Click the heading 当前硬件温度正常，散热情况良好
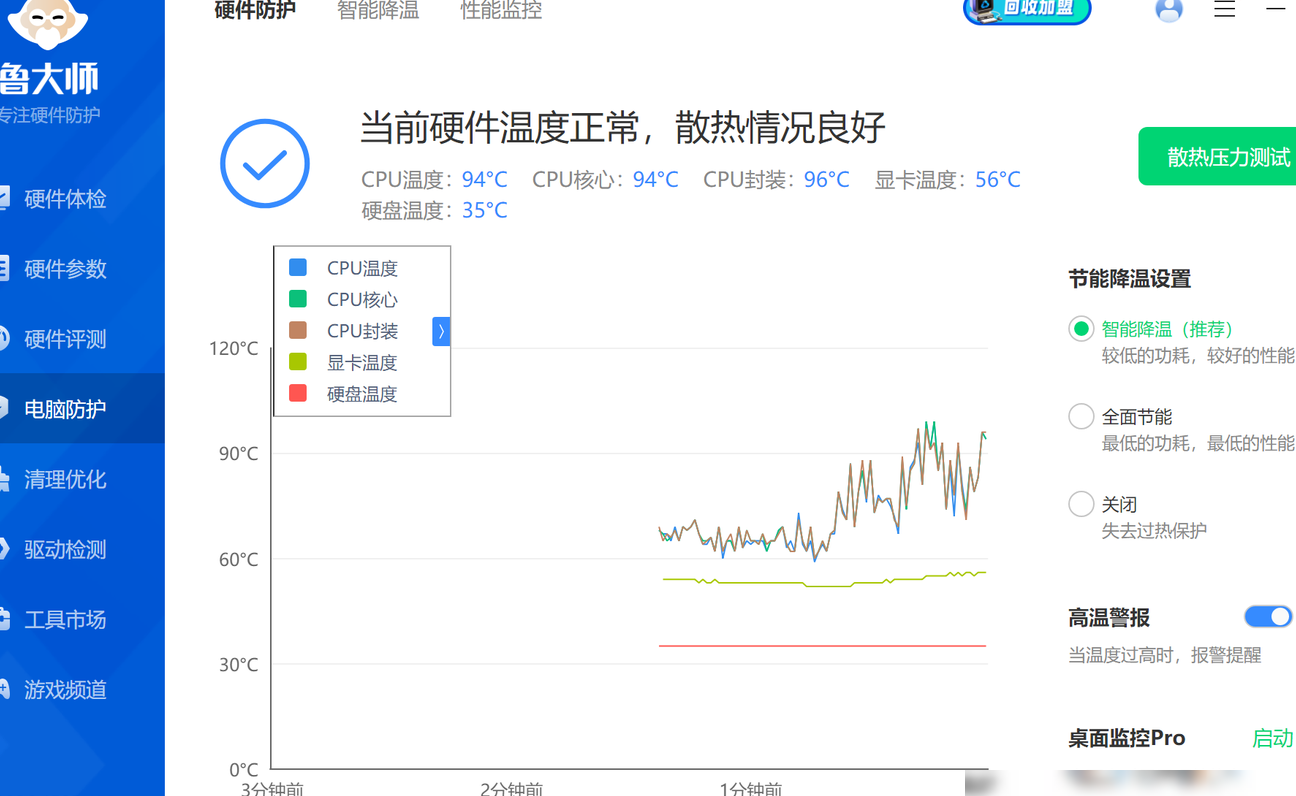The height and width of the screenshot is (796, 1296). [x=622, y=128]
